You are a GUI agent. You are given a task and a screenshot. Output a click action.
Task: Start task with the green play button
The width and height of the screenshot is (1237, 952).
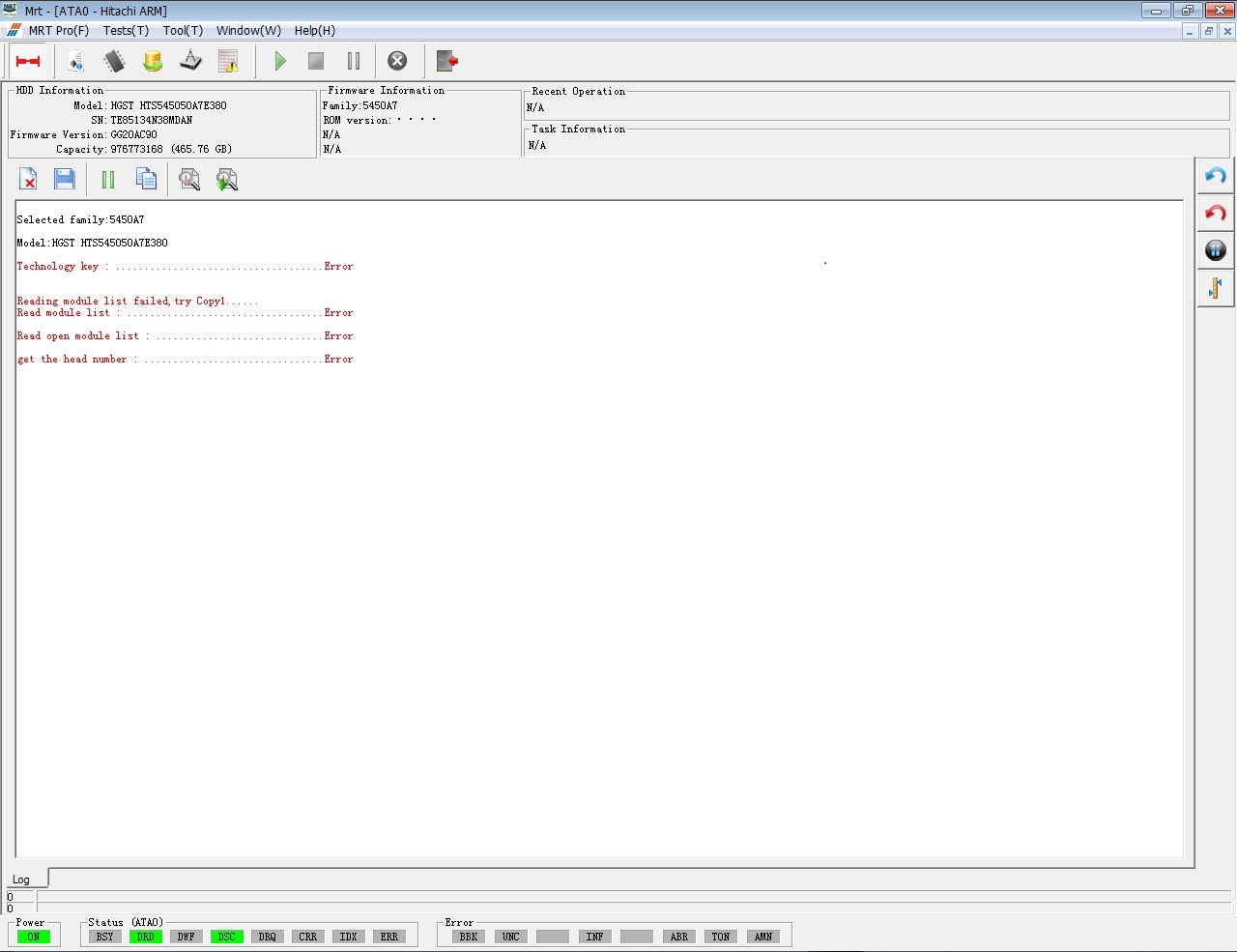click(279, 61)
